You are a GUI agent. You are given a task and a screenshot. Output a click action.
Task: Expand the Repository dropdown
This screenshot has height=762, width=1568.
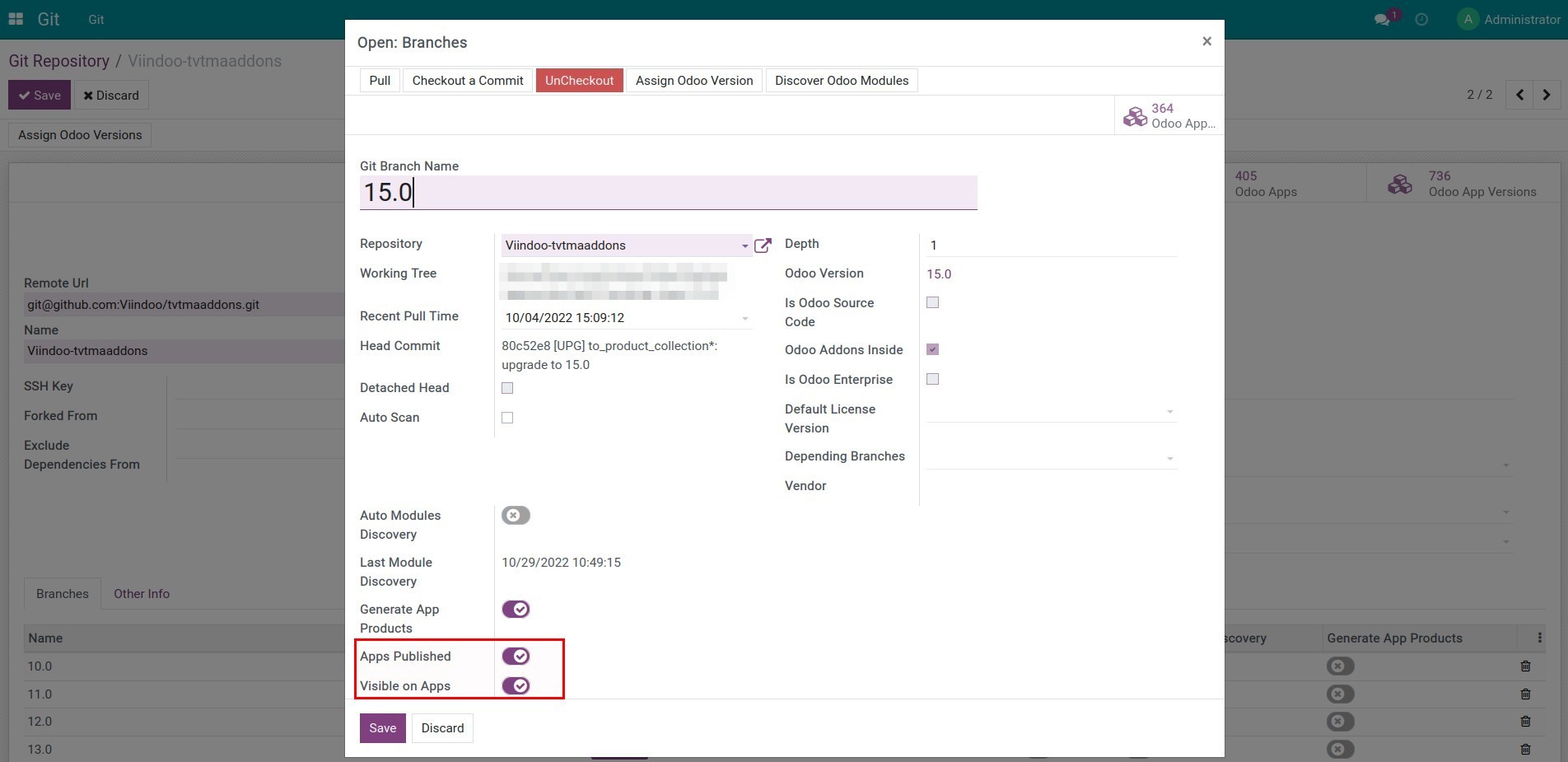point(744,245)
